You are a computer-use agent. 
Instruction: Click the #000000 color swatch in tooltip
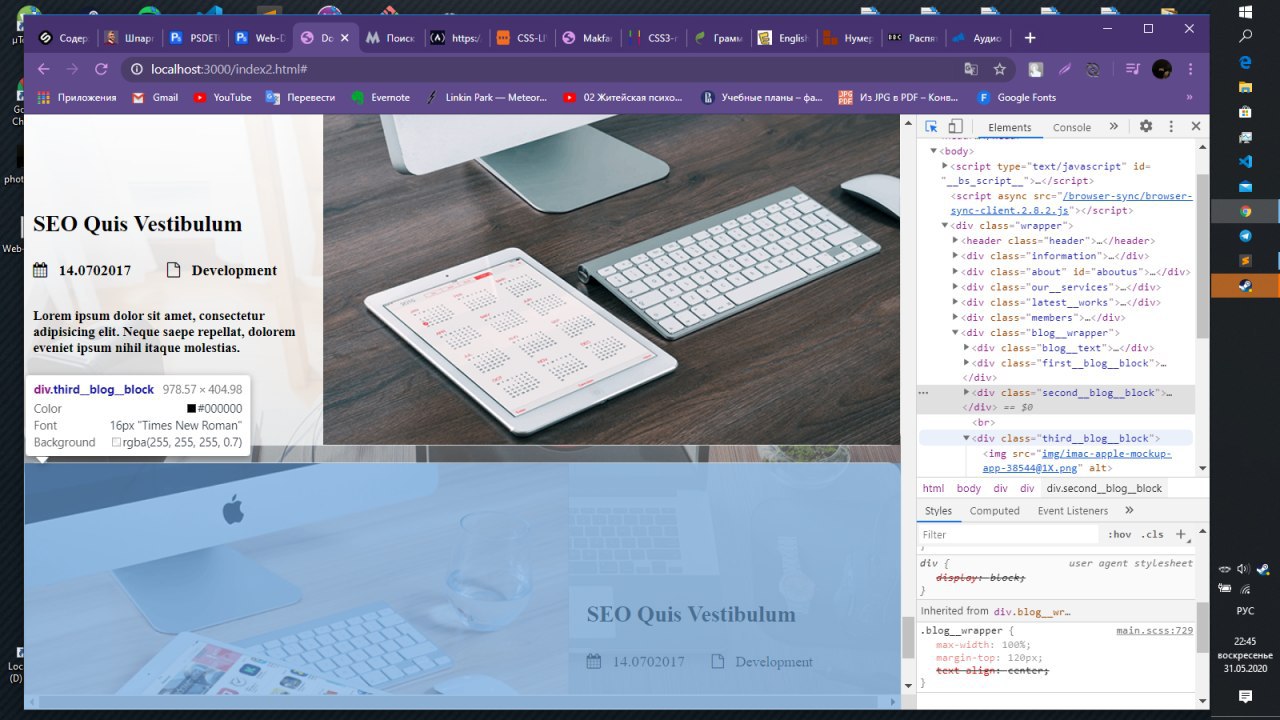coord(191,408)
